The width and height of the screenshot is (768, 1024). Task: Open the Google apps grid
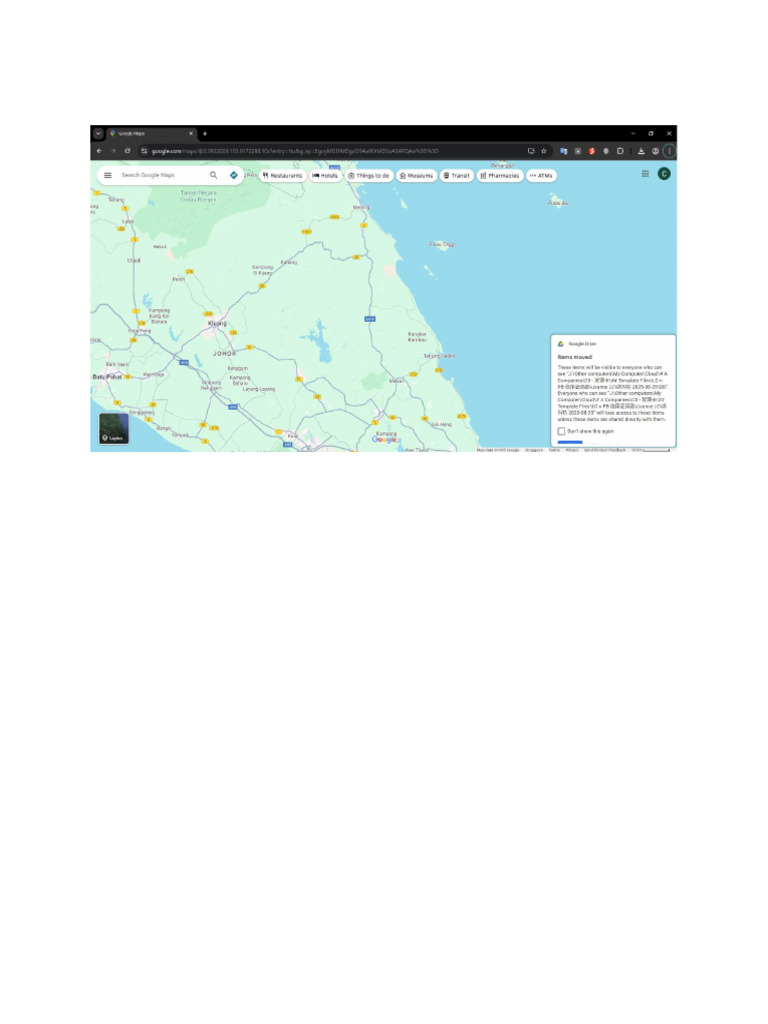[x=645, y=174]
